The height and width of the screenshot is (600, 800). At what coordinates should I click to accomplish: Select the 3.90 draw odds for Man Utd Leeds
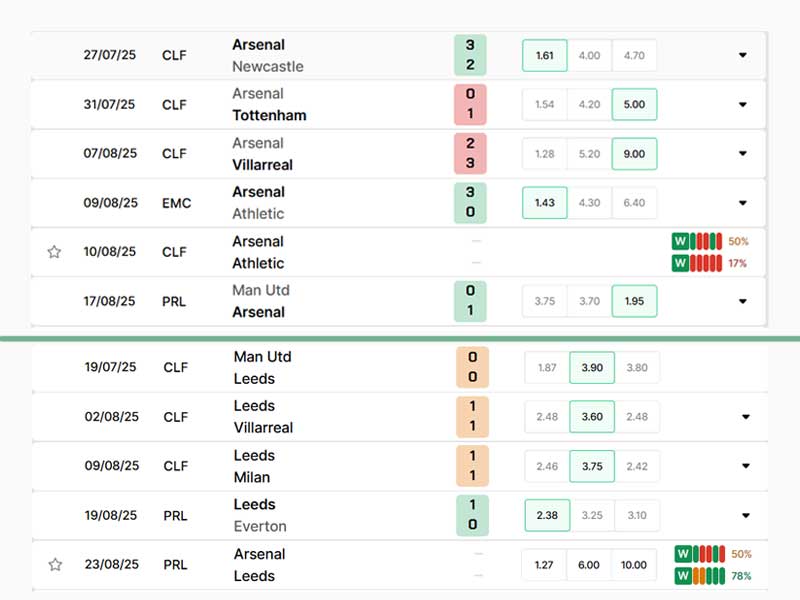pyautogui.click(x=591, y=367)
